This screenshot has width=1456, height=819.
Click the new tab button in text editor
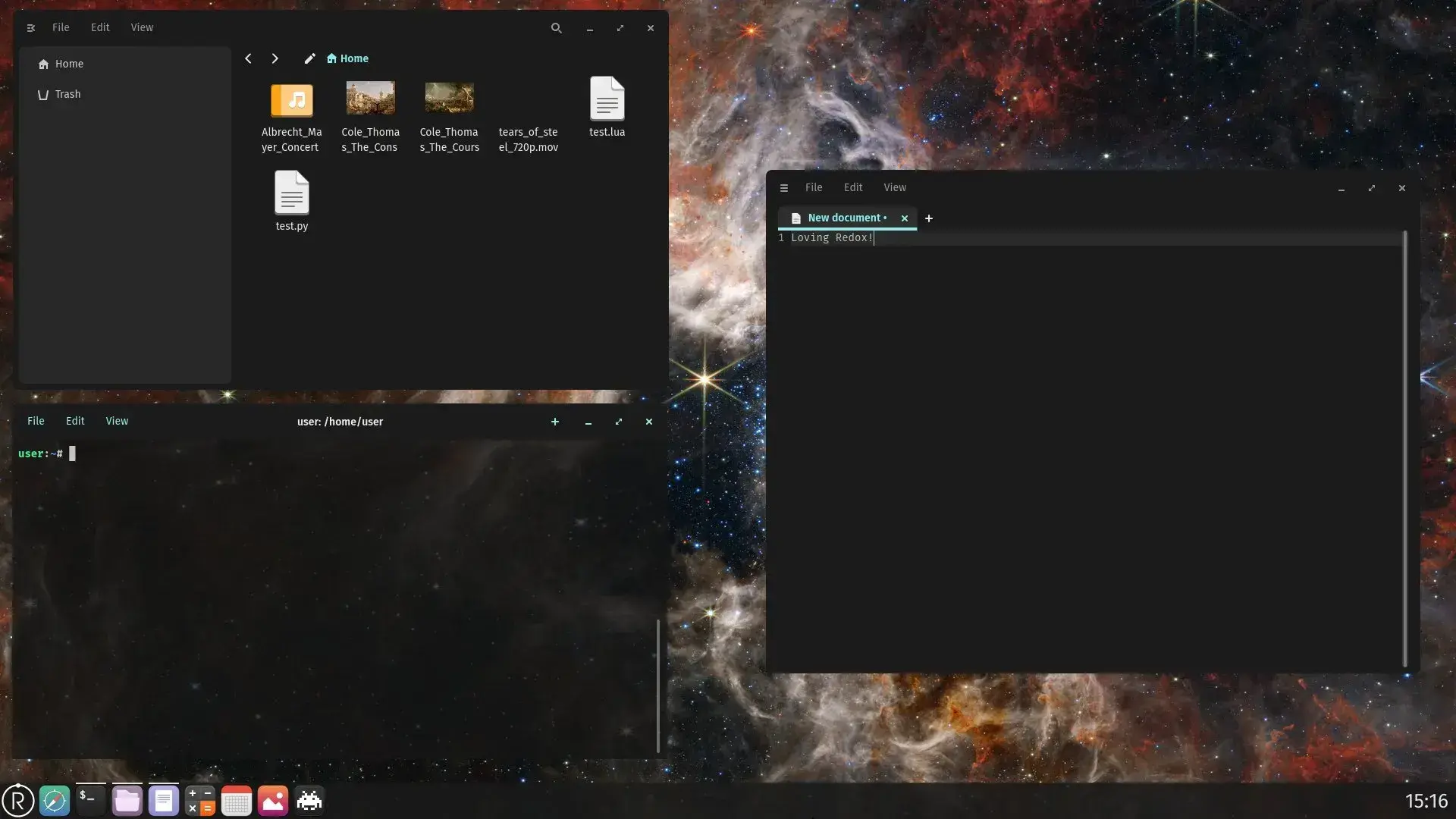927,218
